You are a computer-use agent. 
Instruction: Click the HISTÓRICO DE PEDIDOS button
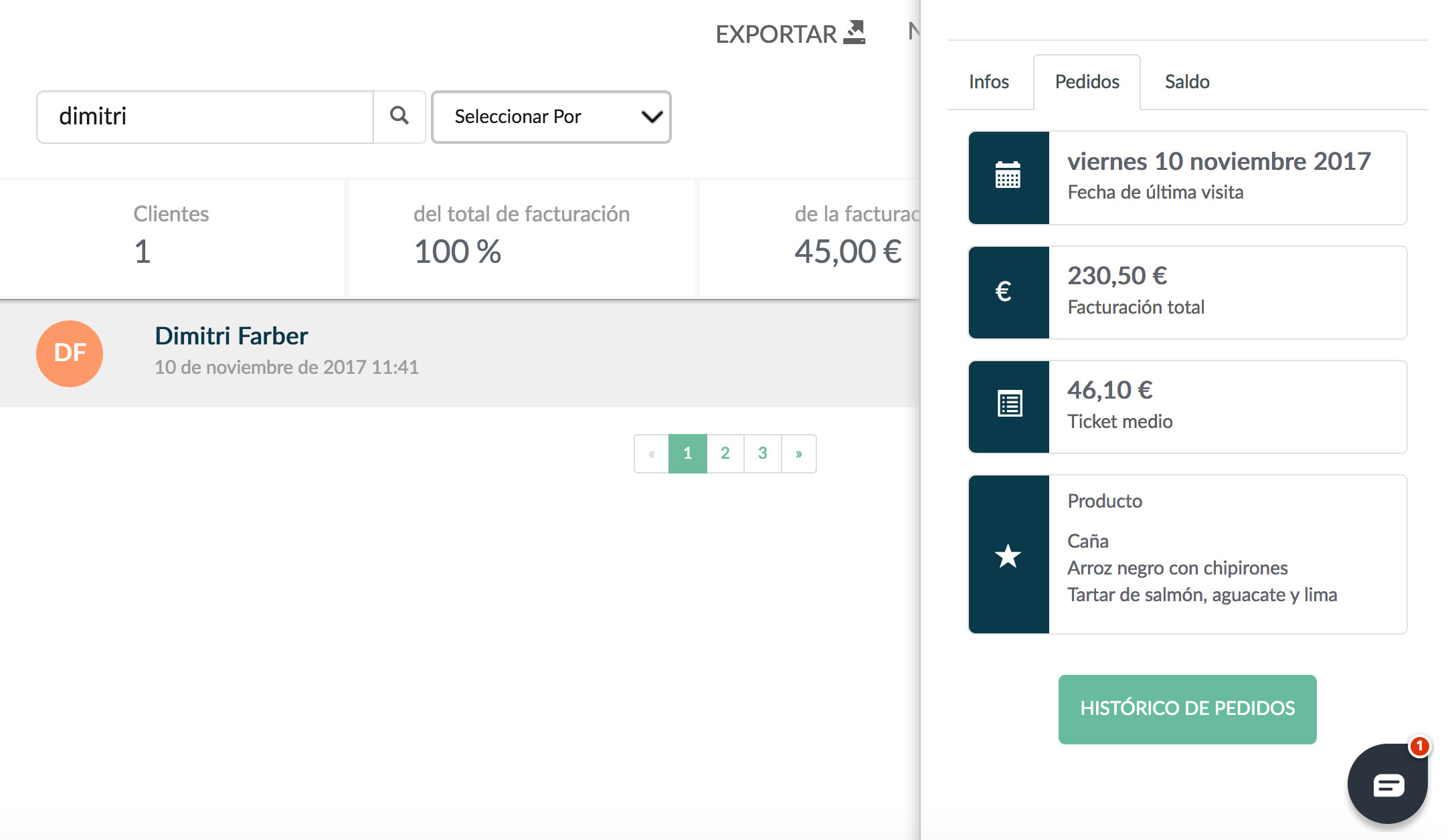(x=1188, y=709)
